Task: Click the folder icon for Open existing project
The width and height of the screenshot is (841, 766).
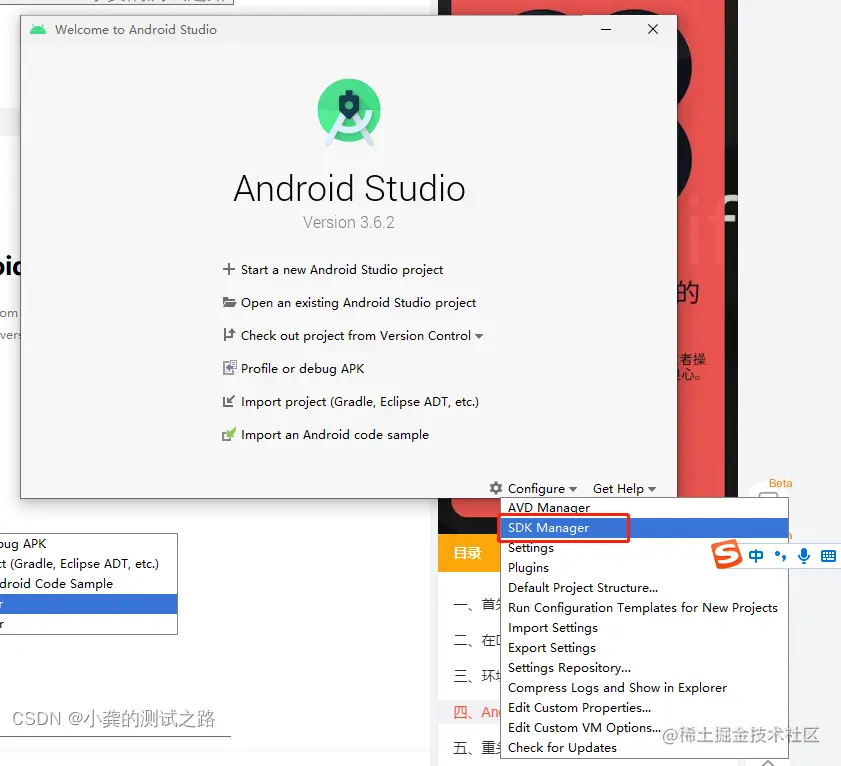Action: (229, 302)
